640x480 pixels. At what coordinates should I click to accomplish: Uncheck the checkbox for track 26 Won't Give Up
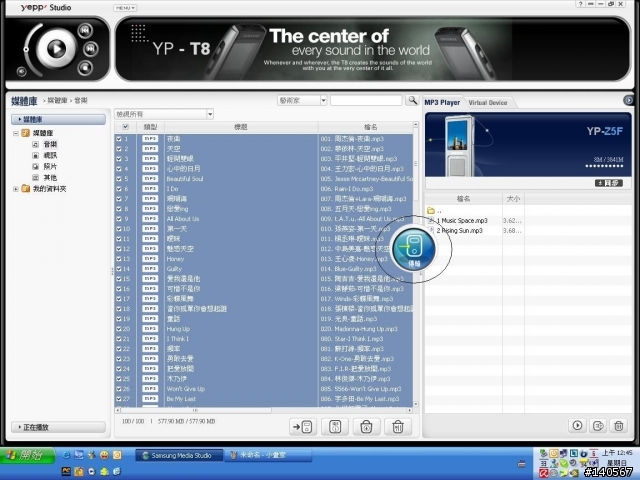[x=119, y=389]
